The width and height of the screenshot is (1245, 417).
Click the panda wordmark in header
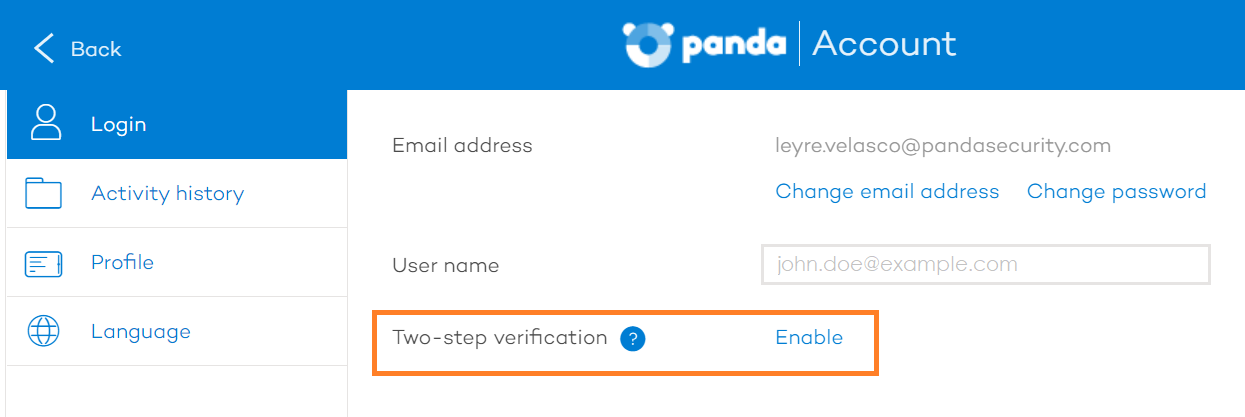coord(734,46)
